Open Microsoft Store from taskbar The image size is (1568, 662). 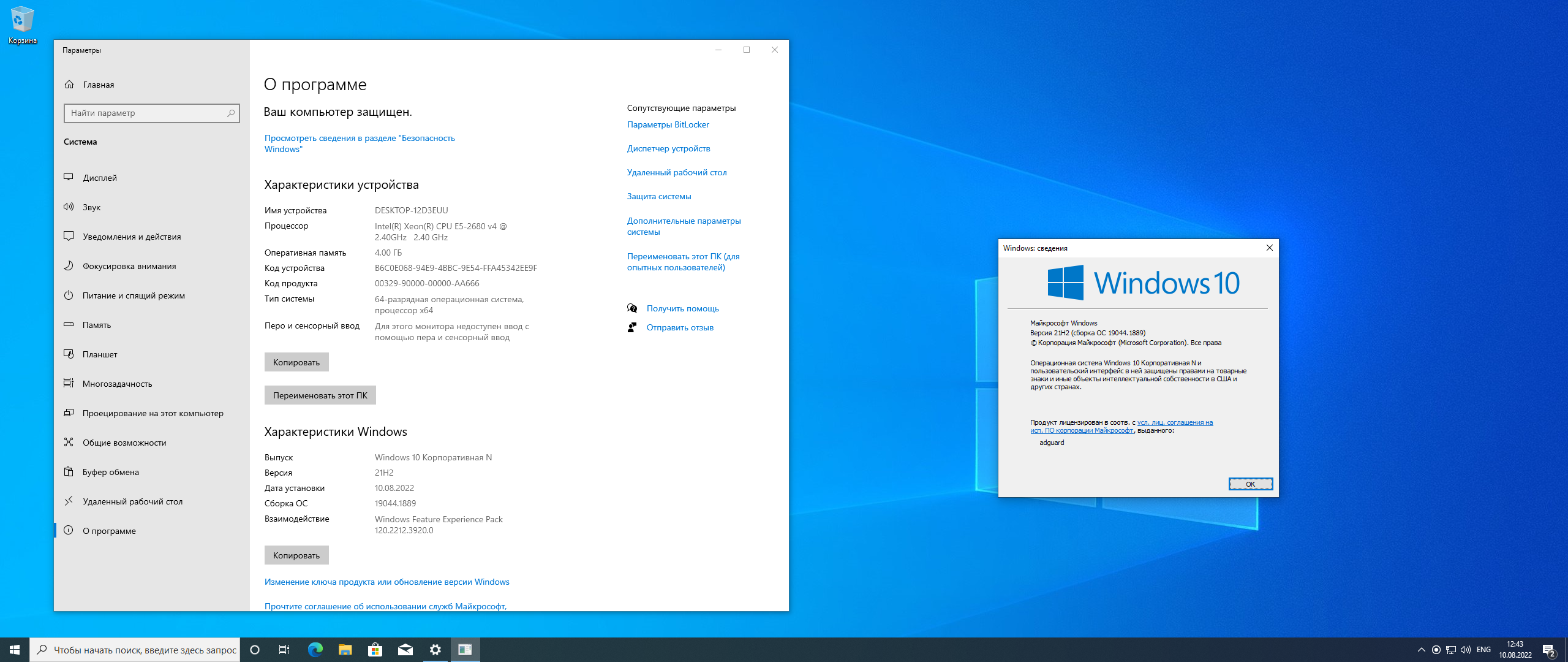click(375, 650)
